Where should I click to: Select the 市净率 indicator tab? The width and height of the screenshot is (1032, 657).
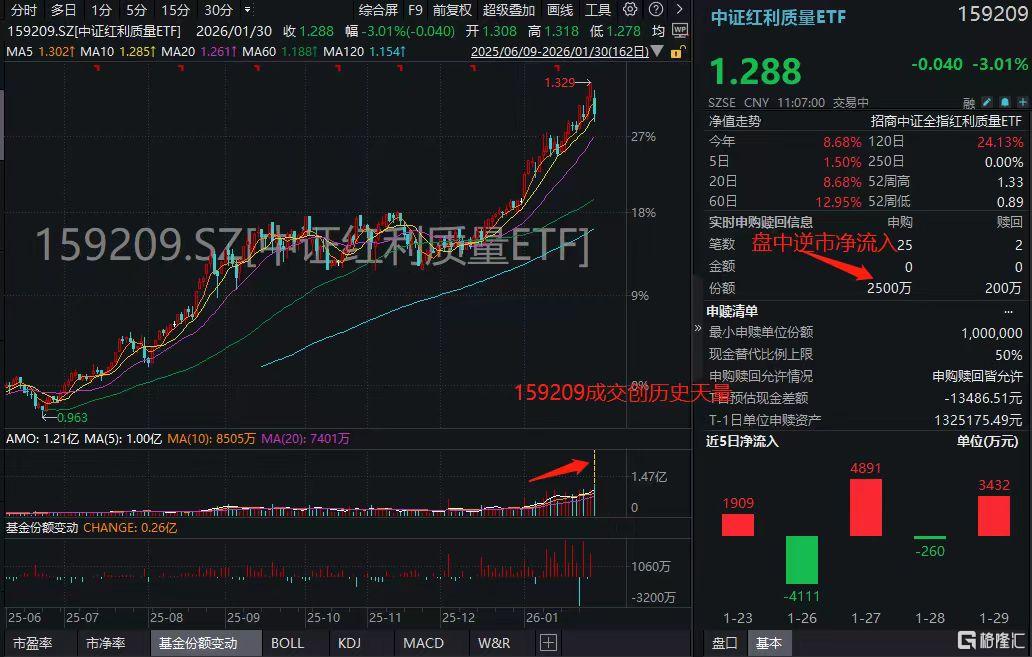tap(105, 643)
